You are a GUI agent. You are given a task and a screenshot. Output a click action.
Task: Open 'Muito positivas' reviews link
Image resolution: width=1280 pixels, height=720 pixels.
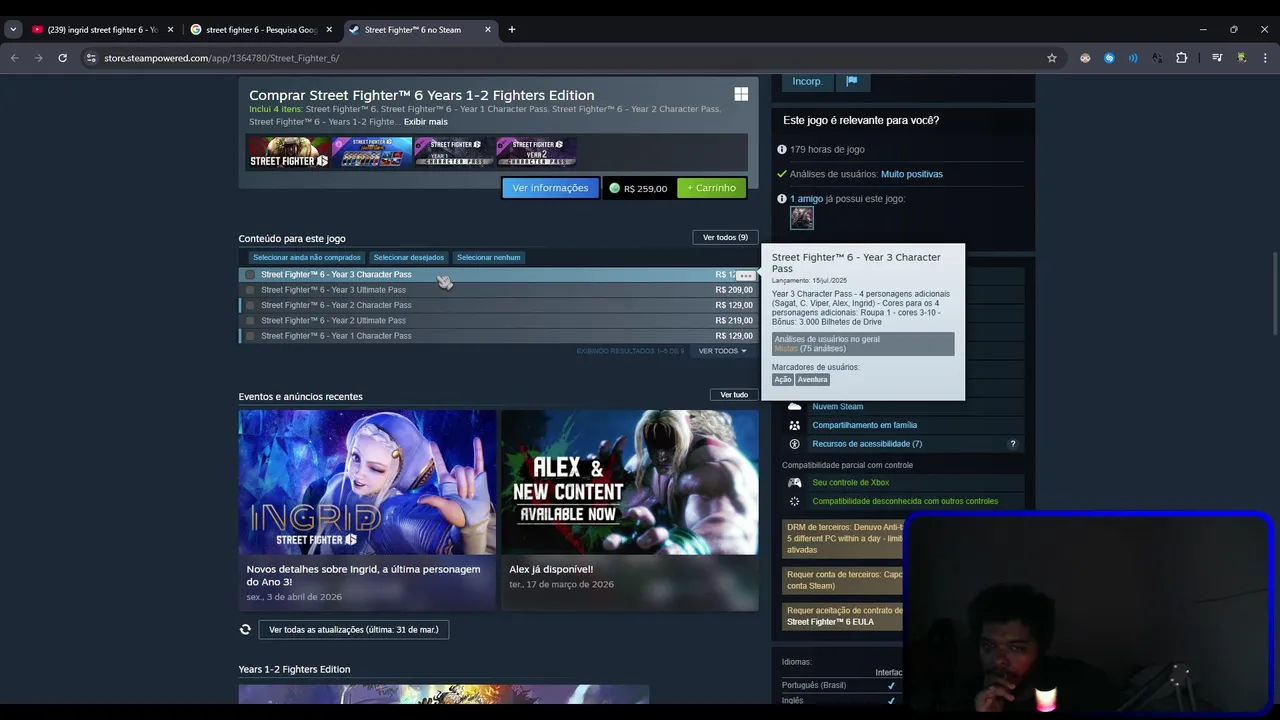(912, 174)
